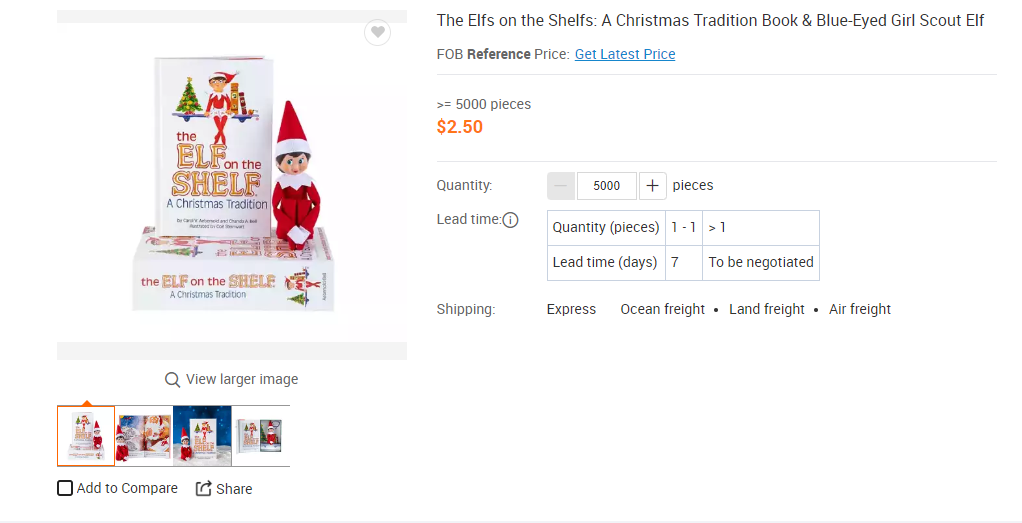Click the quantity input field showing 5000
Viewport: 1022px width, 523px height.
click(607, 185)
